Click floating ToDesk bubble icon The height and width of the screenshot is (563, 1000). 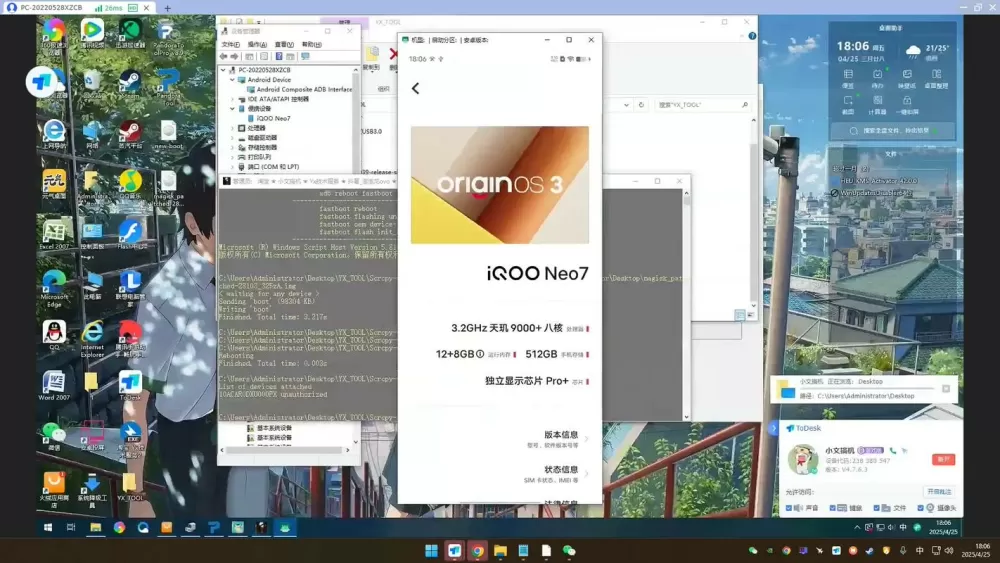[x=41, y=82]
